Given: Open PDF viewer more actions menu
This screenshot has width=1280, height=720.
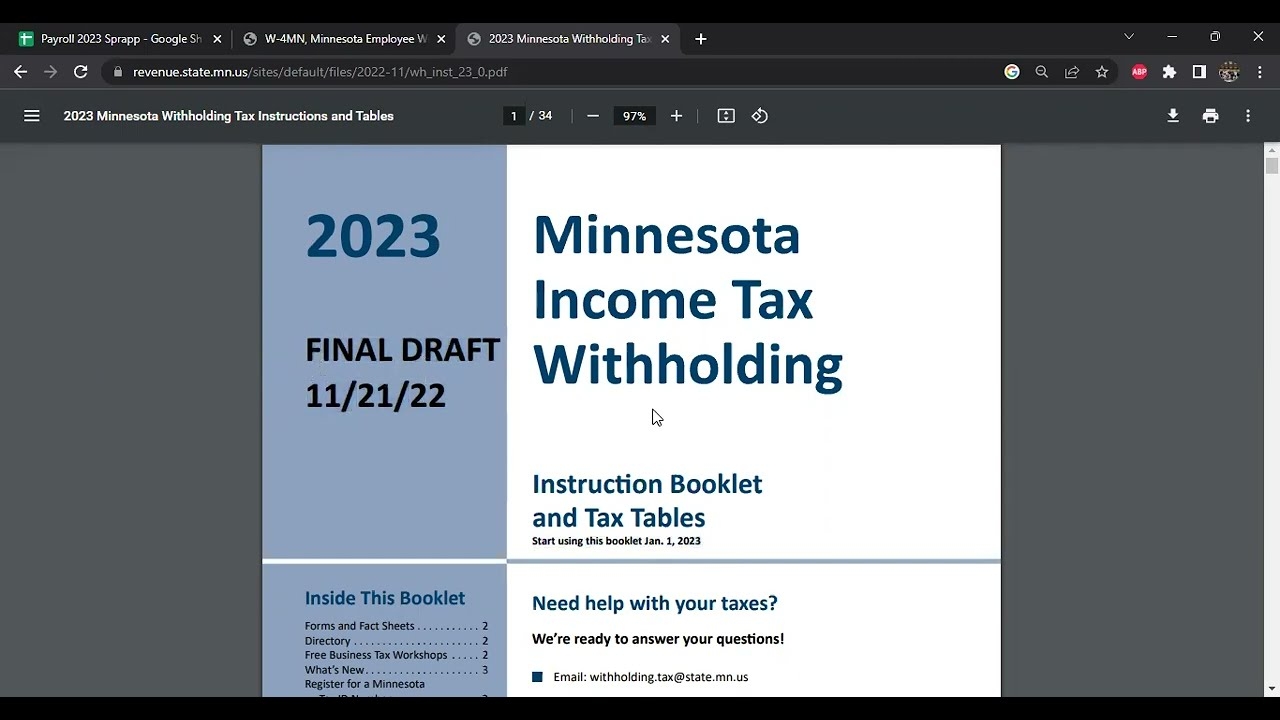Looking at the screenshot, I should (x=1248, y=116).
